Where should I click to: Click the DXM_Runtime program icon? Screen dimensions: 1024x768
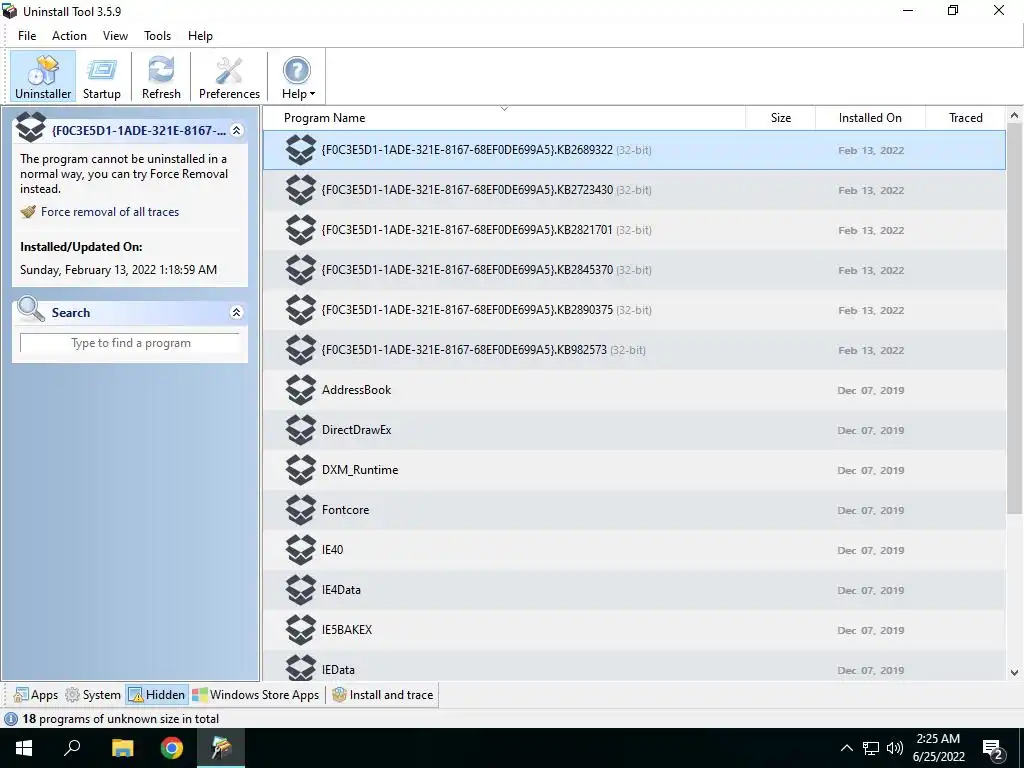tap(301, 470)
